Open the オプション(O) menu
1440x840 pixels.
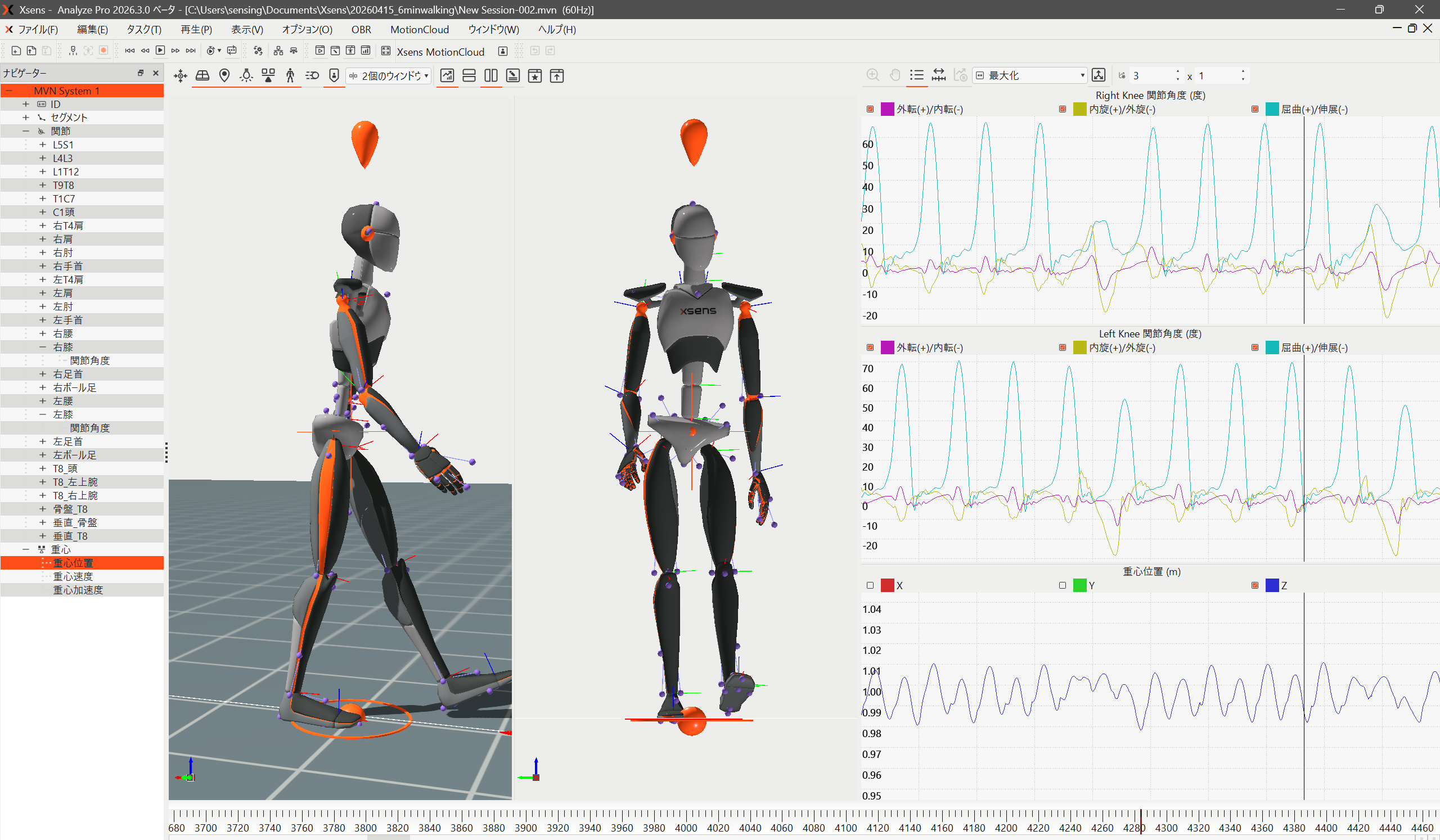click(x=307, y=30)
